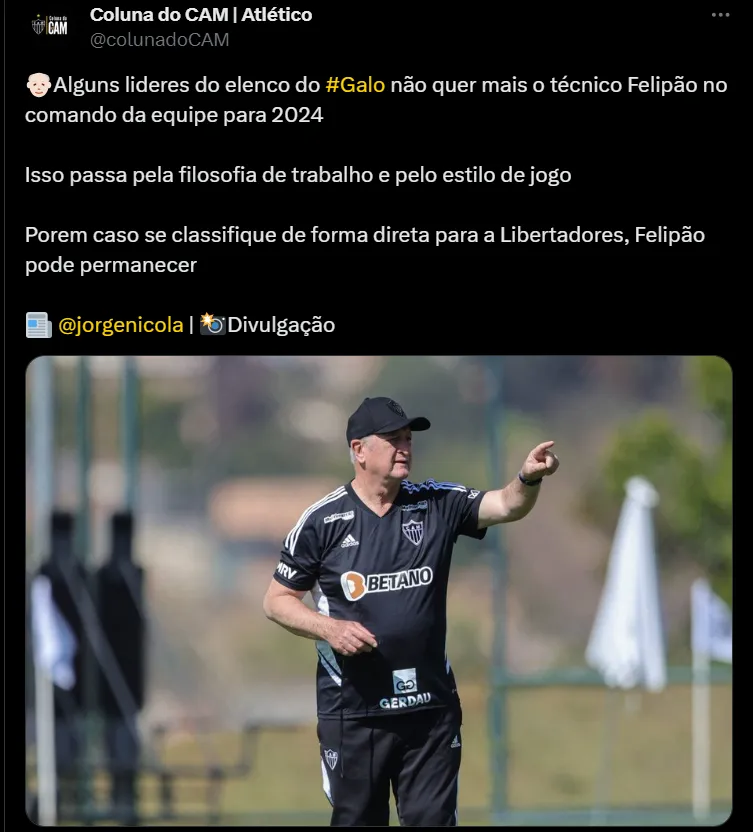Click the word Divulgação in the credits
Viewport: 753px width, 832px height.
pos(281,325)
